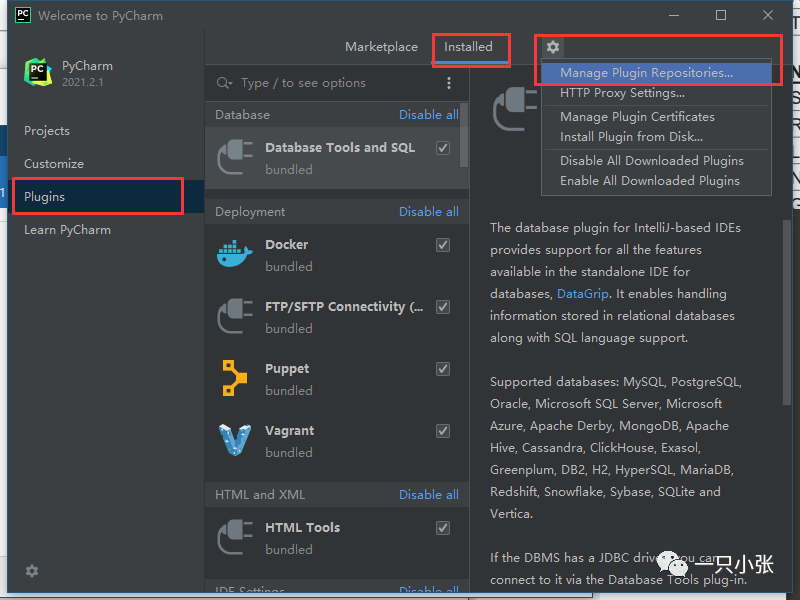Choose Manage Plugin Repositories menu item
This screenshot has height=600, width=800.
[x=656, y=72]
